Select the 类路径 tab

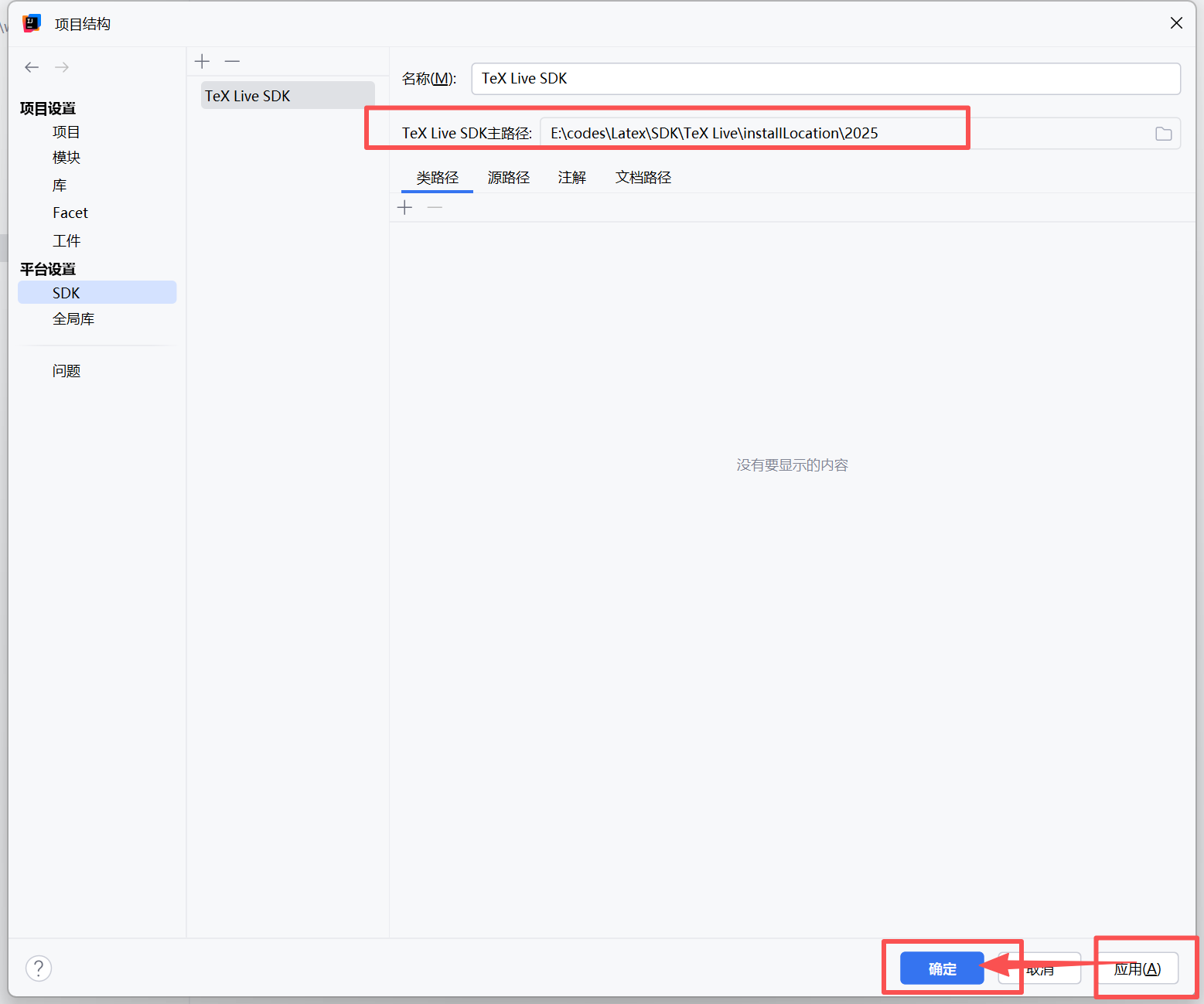pos(437,178)
